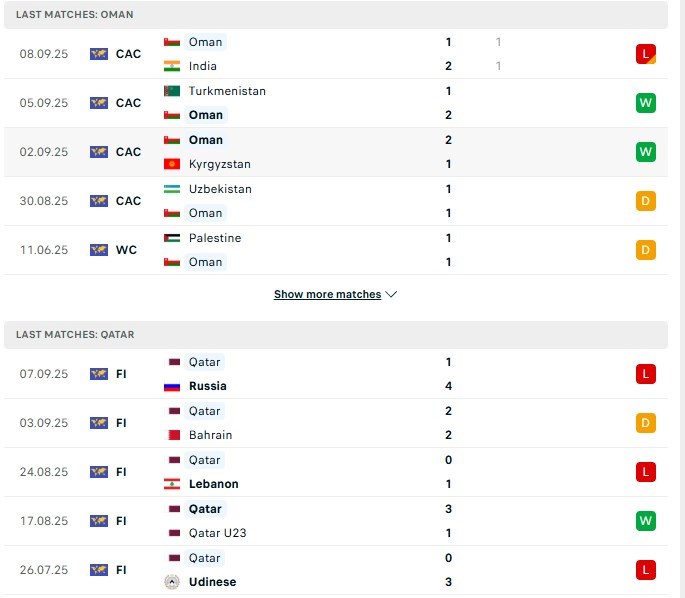This screenshot has width=685, height=598.
Task: Click the orange D badge for Uzbekistan match
Action: (645, 201)
